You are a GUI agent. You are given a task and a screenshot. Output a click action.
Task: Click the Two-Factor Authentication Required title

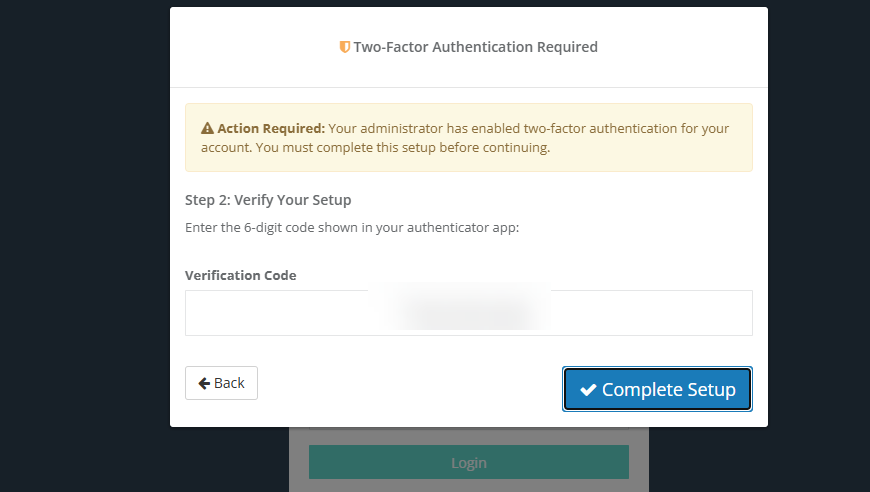tap(475, 47)
